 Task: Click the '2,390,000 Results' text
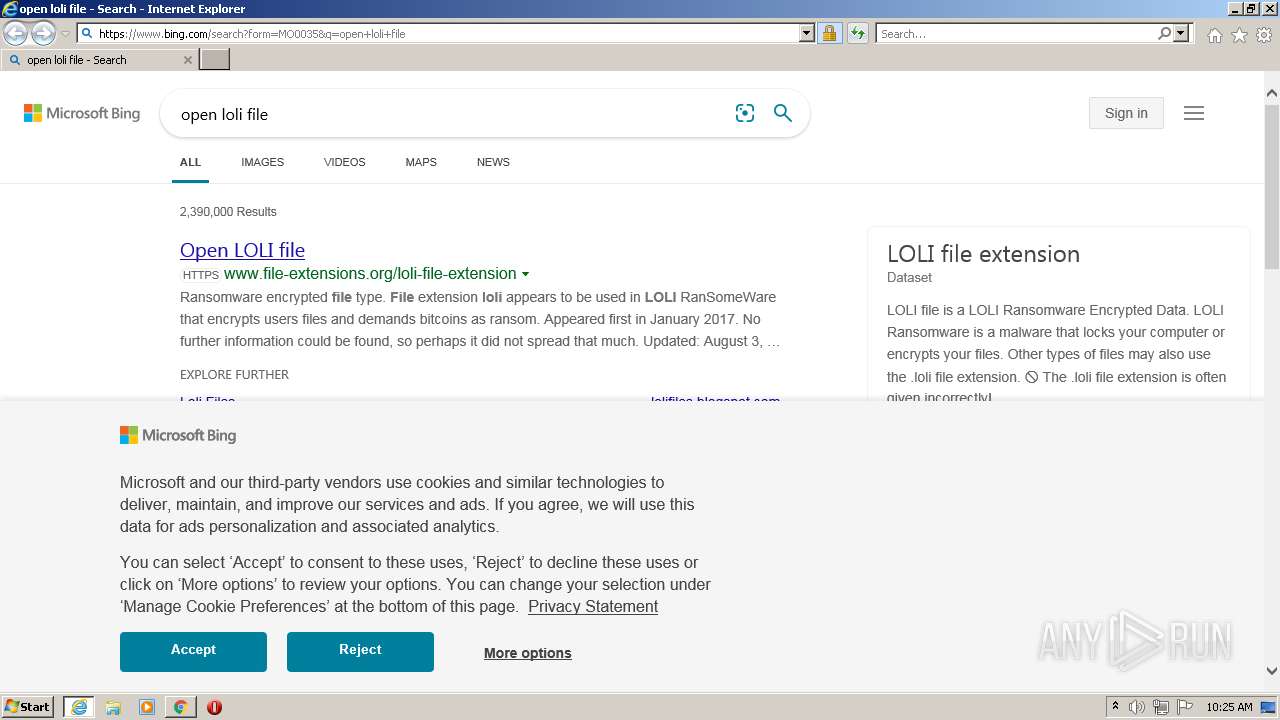[228, 212]
